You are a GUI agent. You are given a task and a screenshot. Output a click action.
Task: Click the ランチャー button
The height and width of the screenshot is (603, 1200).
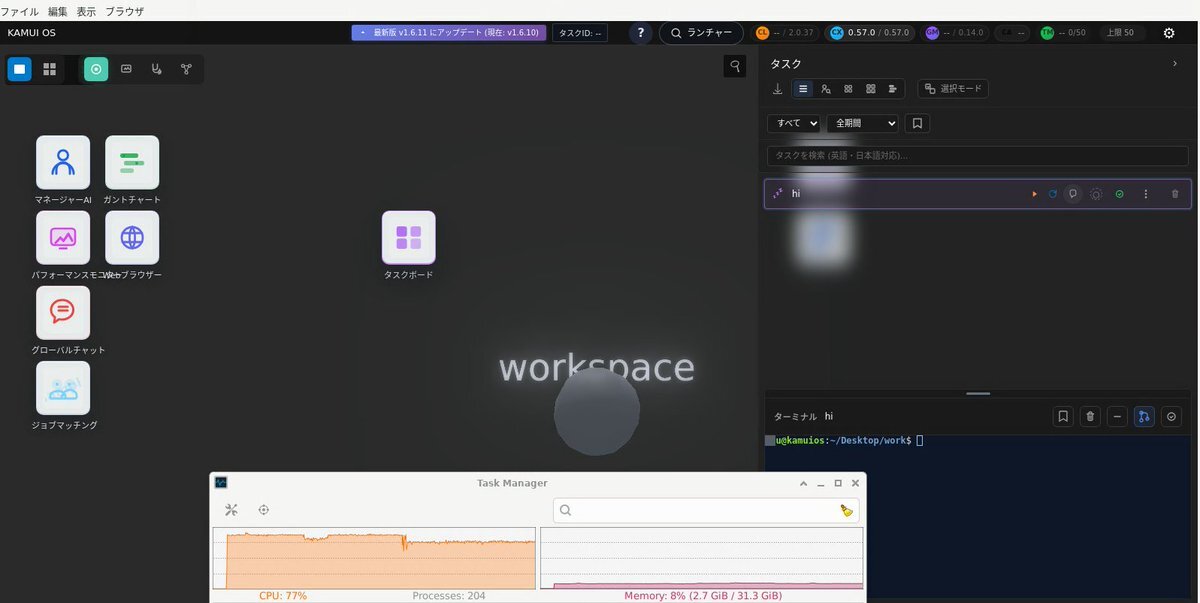pyautogui.click(x=701, y=33)
